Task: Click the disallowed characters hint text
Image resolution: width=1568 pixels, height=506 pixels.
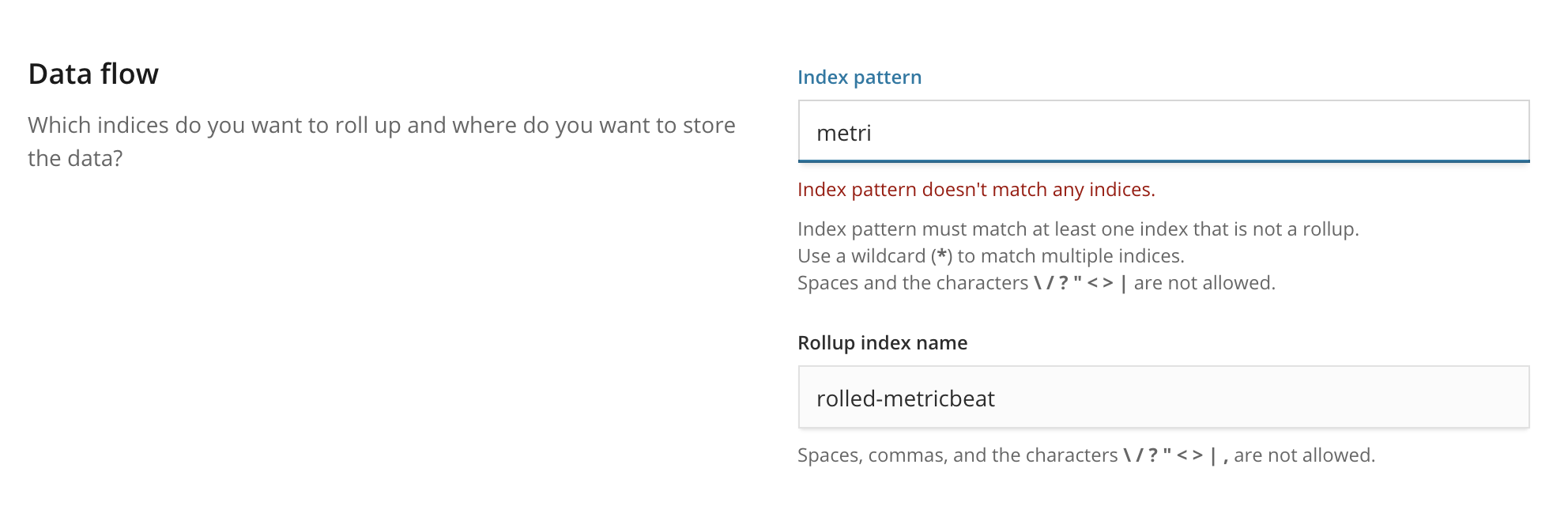Action: point(1037,282)
